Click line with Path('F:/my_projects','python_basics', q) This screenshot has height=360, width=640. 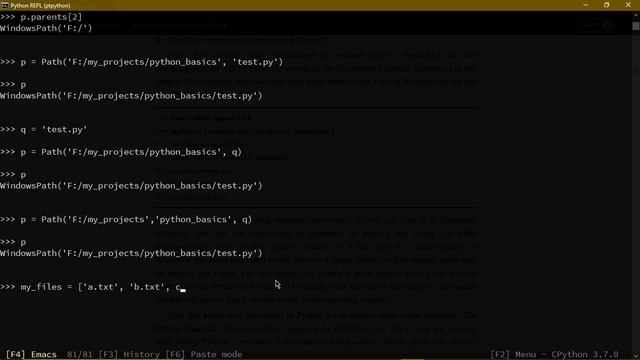[126, 219]
